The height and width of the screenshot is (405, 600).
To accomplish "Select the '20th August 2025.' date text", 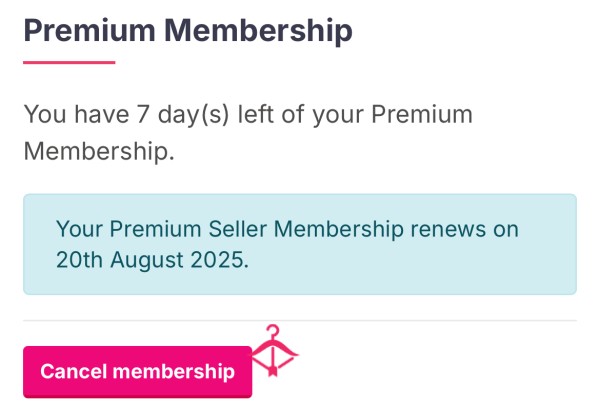I will point(152,260).
